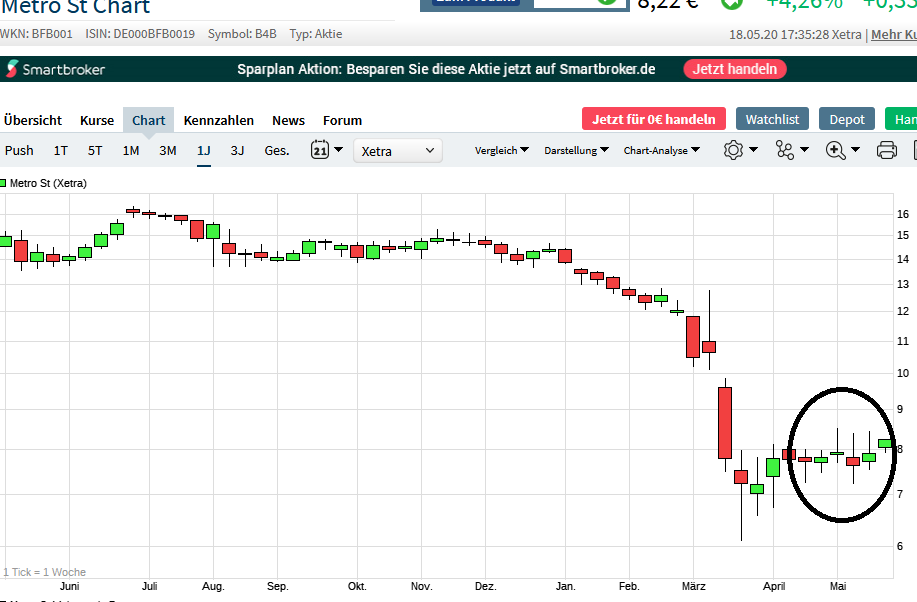Click the Jetzt für 0€ handeln button
917x602 pixels.
pyautogui.click(x=653, y=119)
